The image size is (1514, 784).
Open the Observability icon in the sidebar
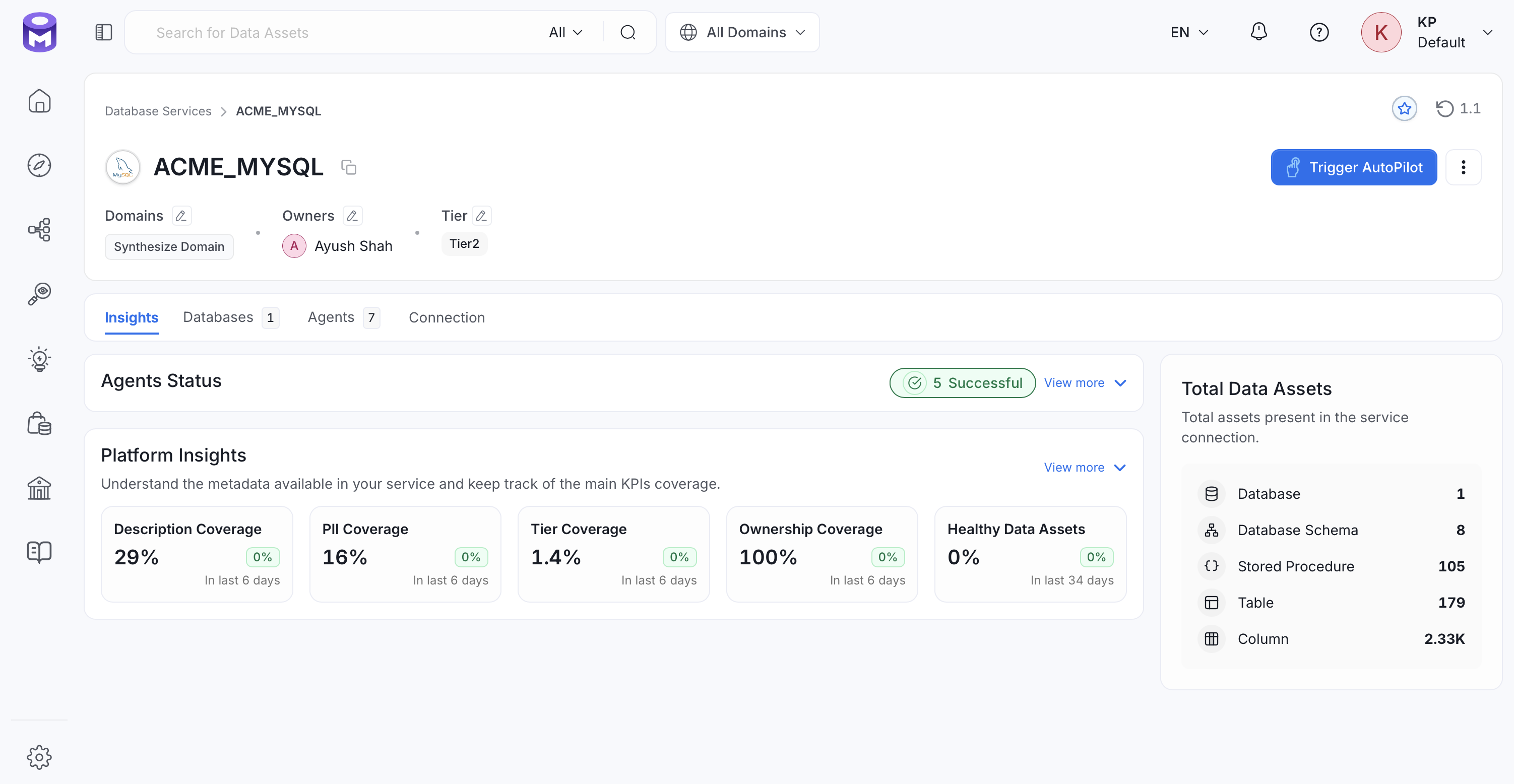(39, 294)
